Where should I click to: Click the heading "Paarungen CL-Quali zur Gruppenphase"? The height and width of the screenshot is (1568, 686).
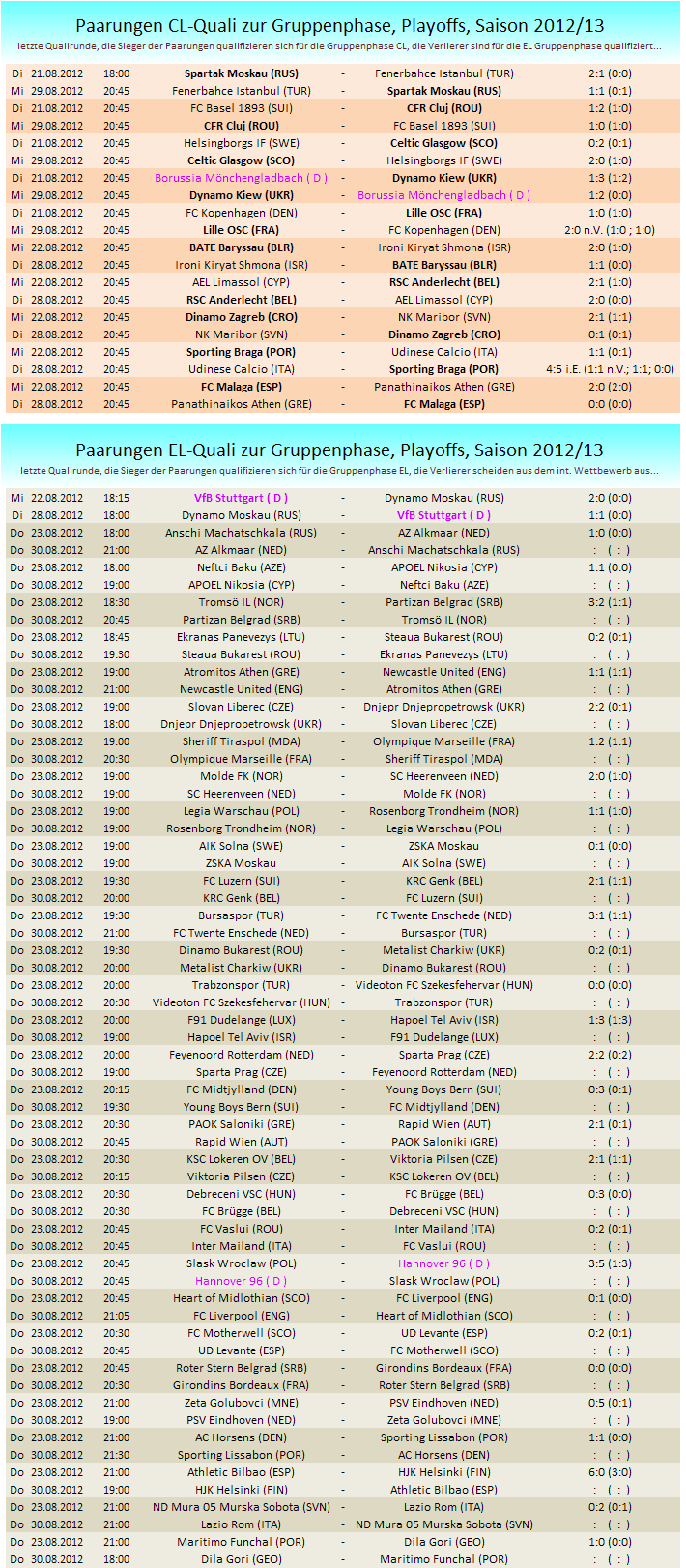click(x=339, y=26)
